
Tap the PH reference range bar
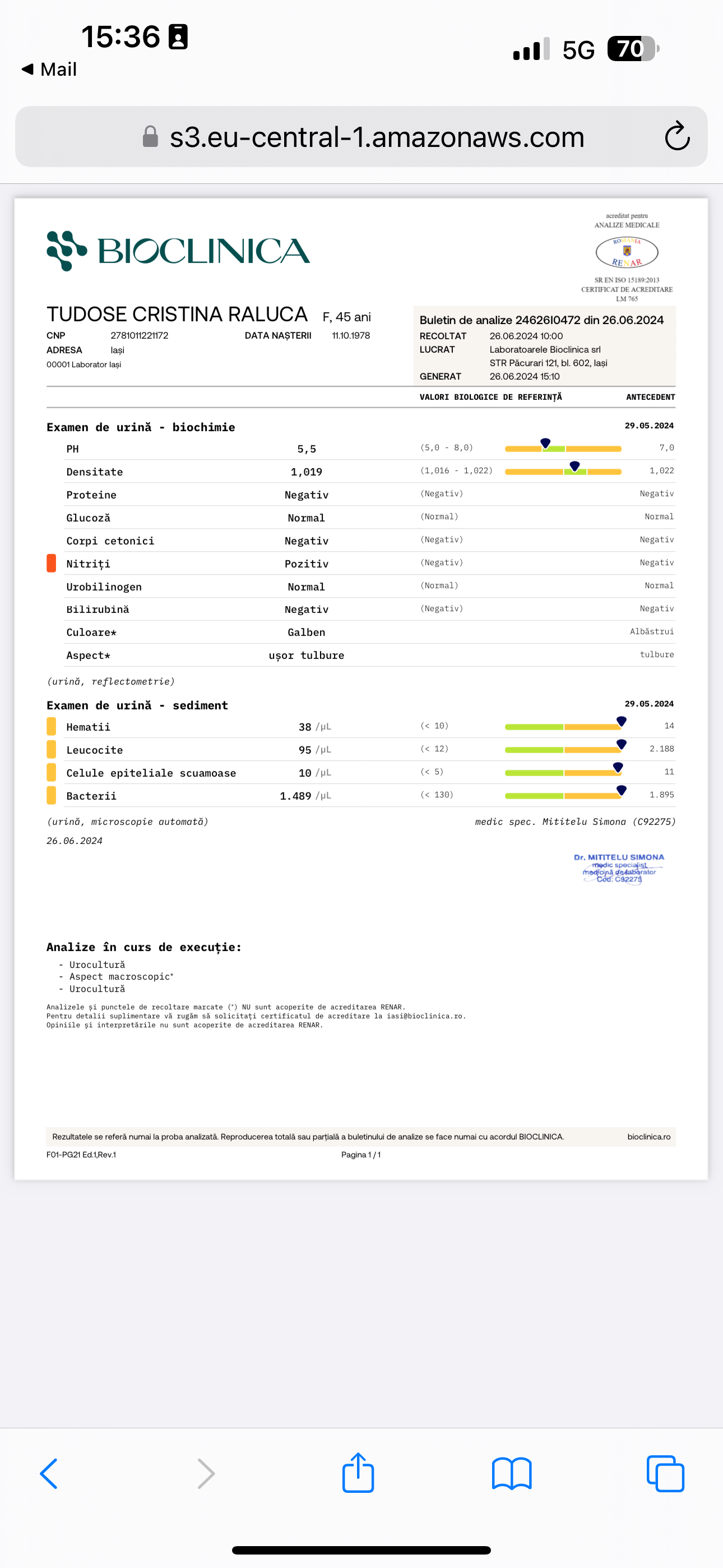[x=563, y=448]
